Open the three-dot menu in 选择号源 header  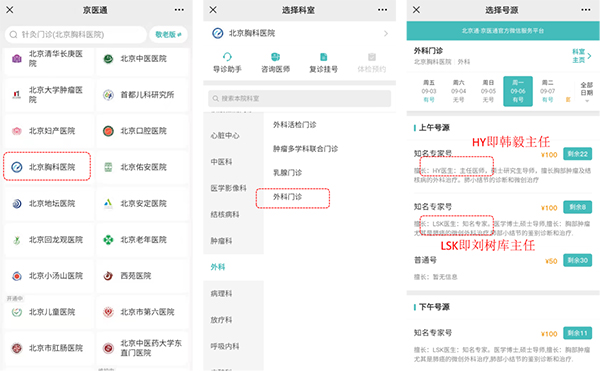tap(585, 10)
